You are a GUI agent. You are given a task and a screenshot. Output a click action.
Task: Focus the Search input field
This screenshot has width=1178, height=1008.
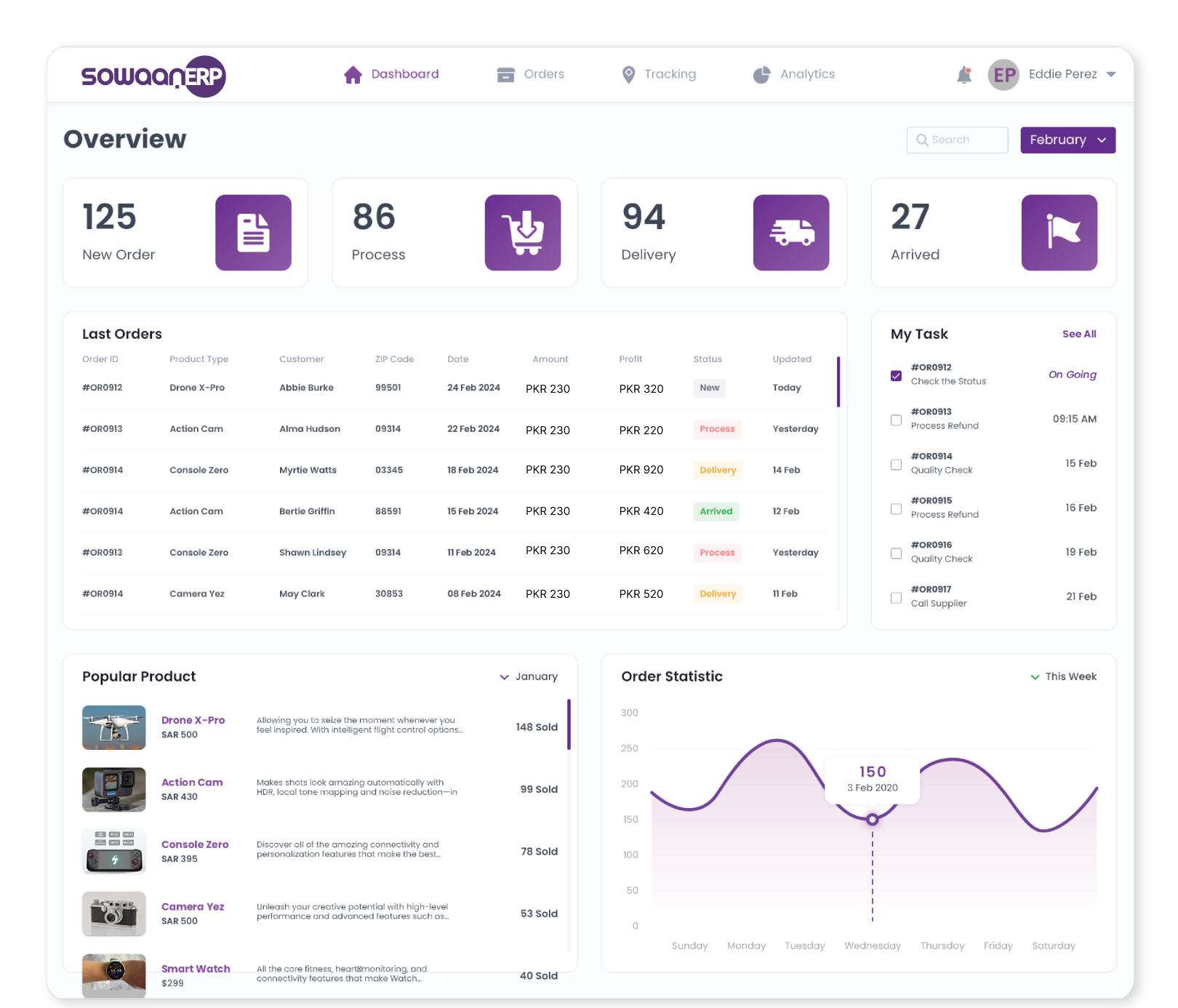coord(957,140)
